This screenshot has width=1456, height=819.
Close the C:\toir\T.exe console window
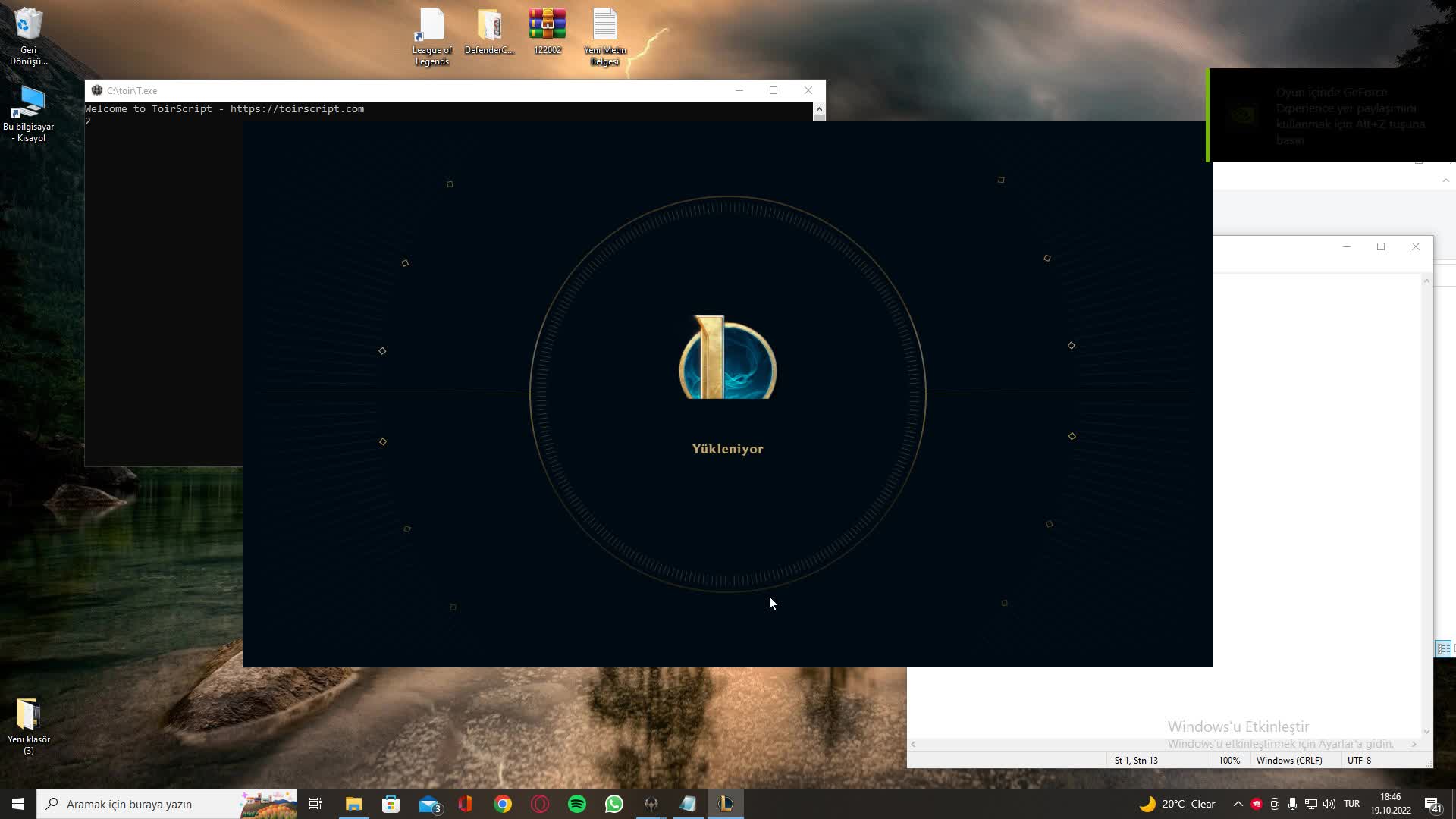coord(808,90)
